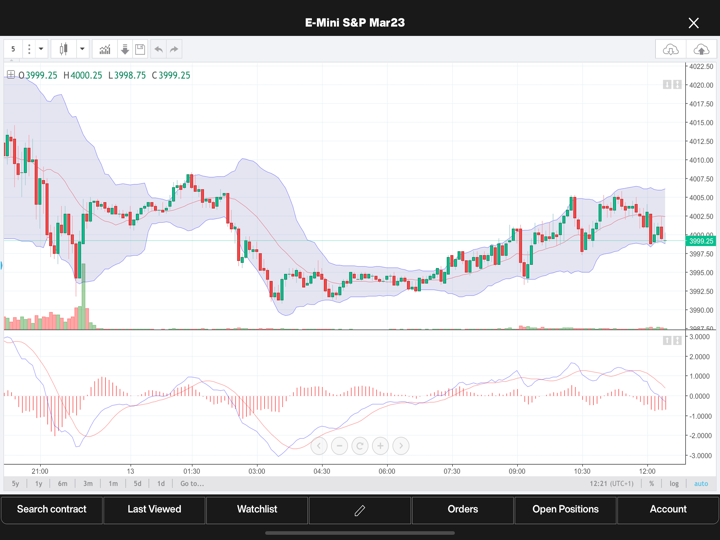Collapse the OHLC legend expander
Viewport: 720px width, 540px height.
pyautogui.click(x=11, y=75)
